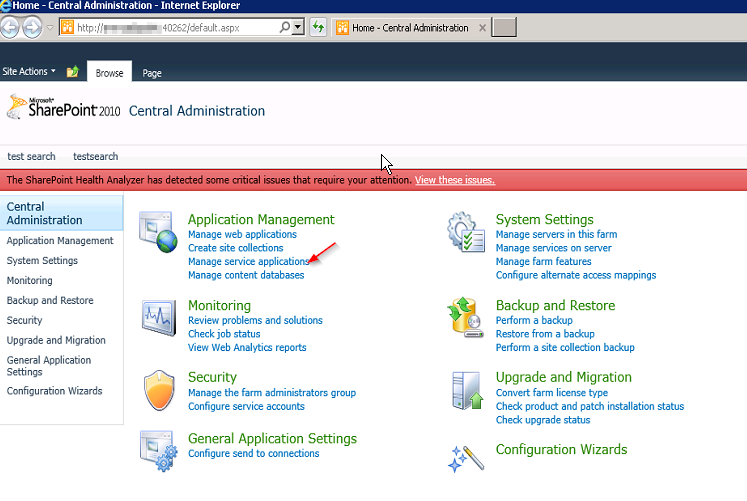
Task: Select Configuration Wizards in left sidebar
Action: pyautogui.click(x=54, y=391)
